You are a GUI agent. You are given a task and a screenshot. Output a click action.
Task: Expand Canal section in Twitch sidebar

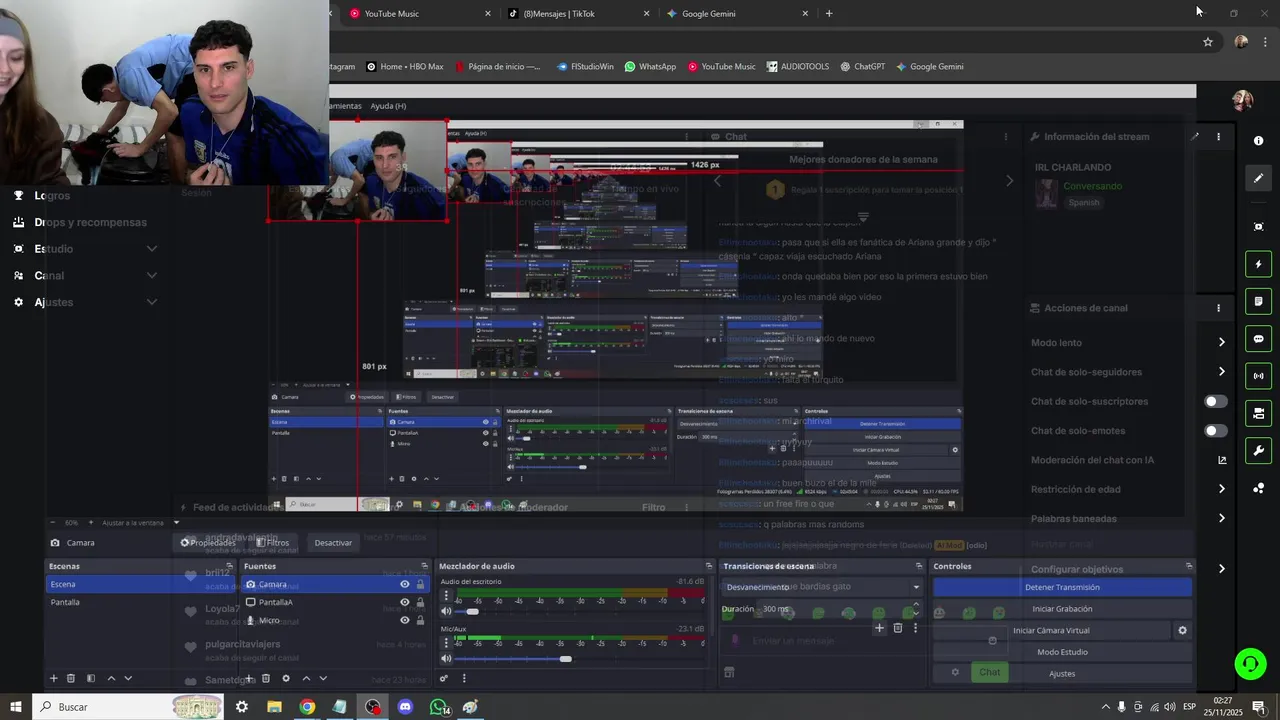pos(151,275)
